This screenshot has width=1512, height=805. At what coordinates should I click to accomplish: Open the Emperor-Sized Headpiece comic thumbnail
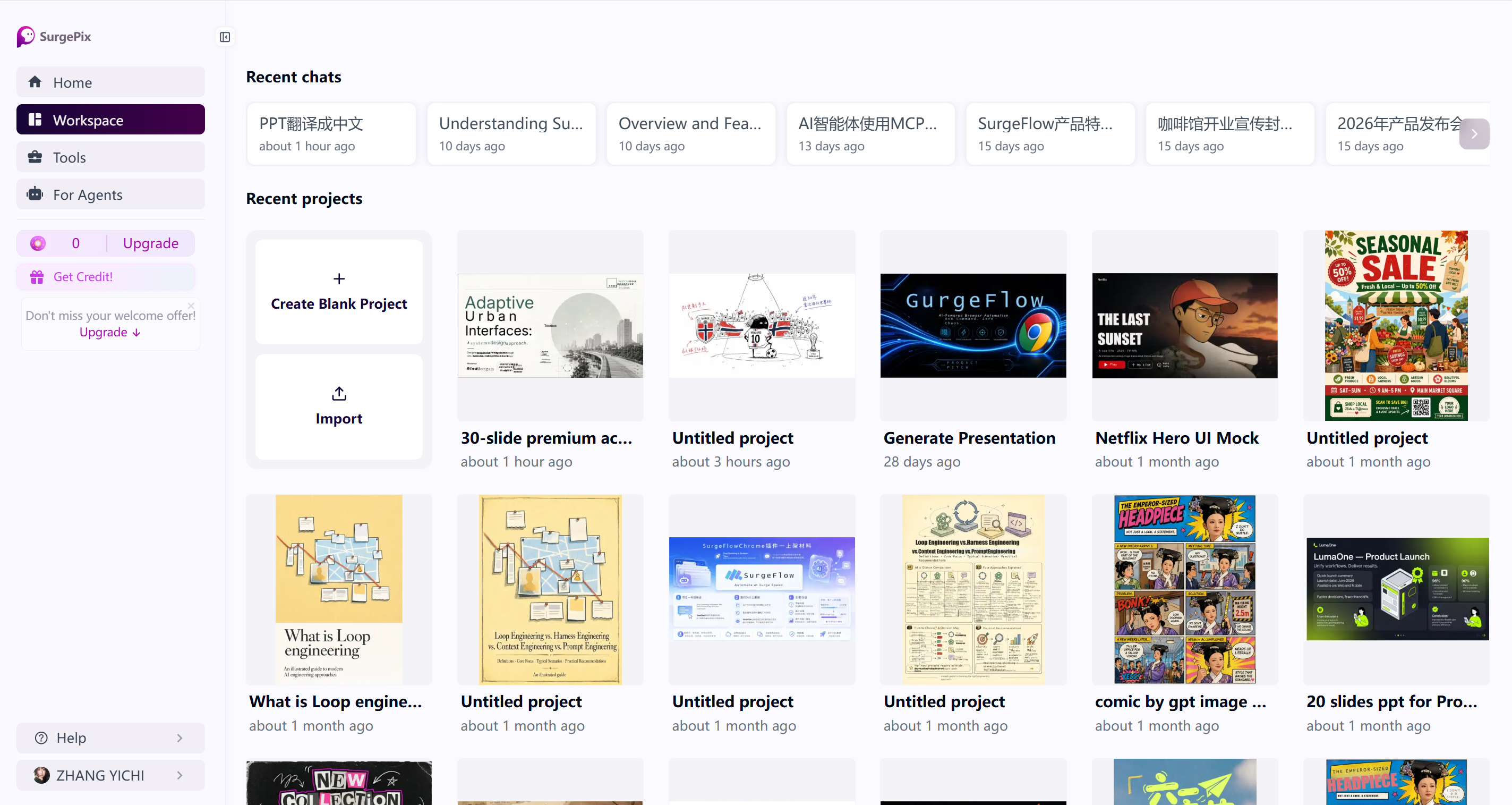coord(1184,589)
